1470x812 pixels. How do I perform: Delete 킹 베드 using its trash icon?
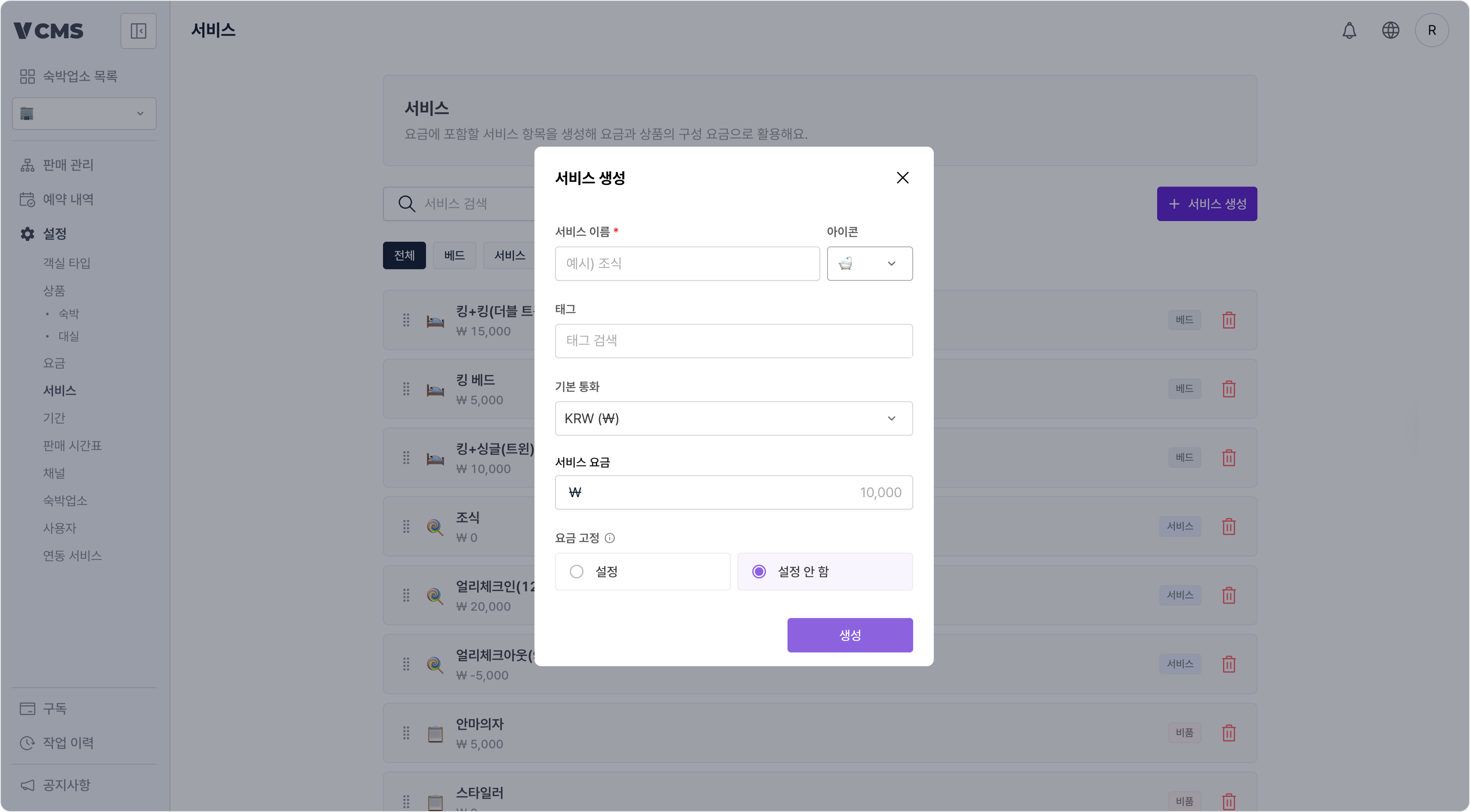tap(1229, 388)
